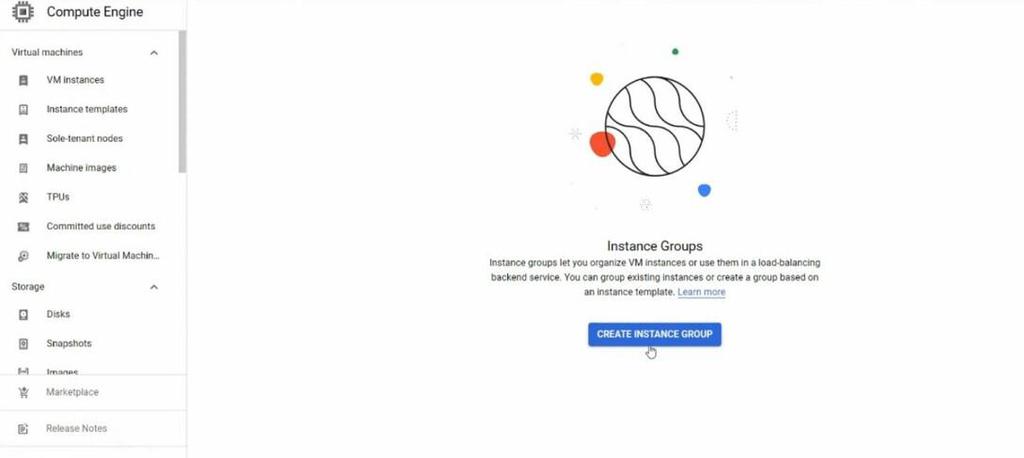Click the Machine images icon
Image resolution: width=1024 pixels, height=458 pixels.
pyautogui.click(x=24, y=168)
